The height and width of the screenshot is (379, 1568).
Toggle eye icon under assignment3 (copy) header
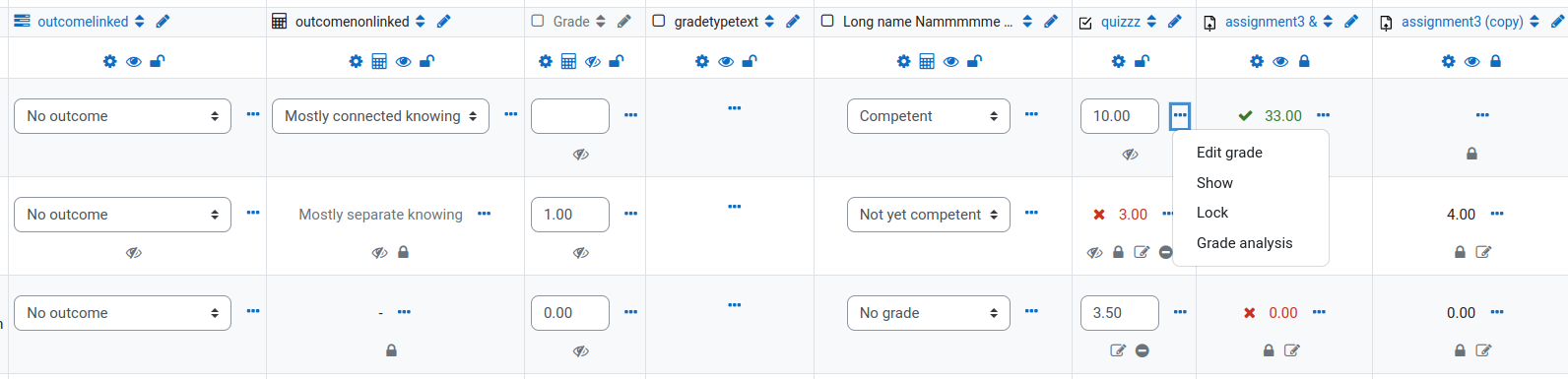[x=1471, y=61]
